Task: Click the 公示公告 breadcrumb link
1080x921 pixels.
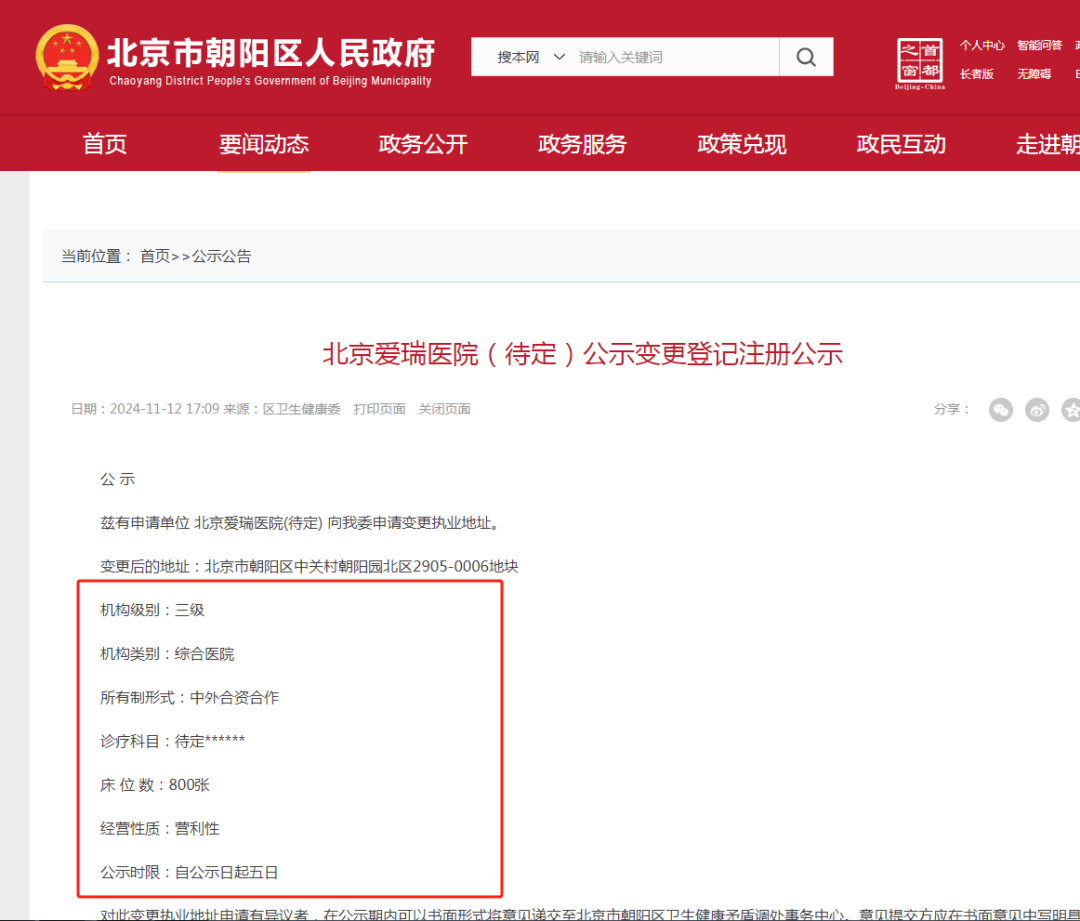Action: click(x=222, y=256)
